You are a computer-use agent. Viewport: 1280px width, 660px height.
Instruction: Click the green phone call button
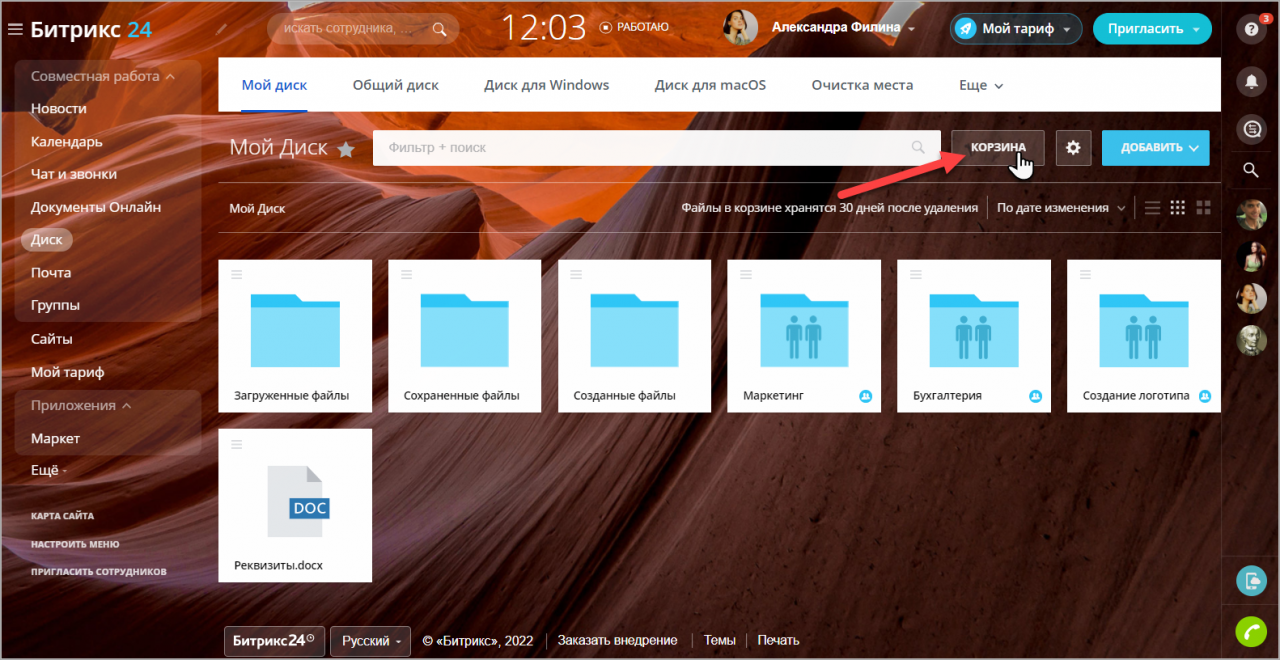(x=1250, y=631)
